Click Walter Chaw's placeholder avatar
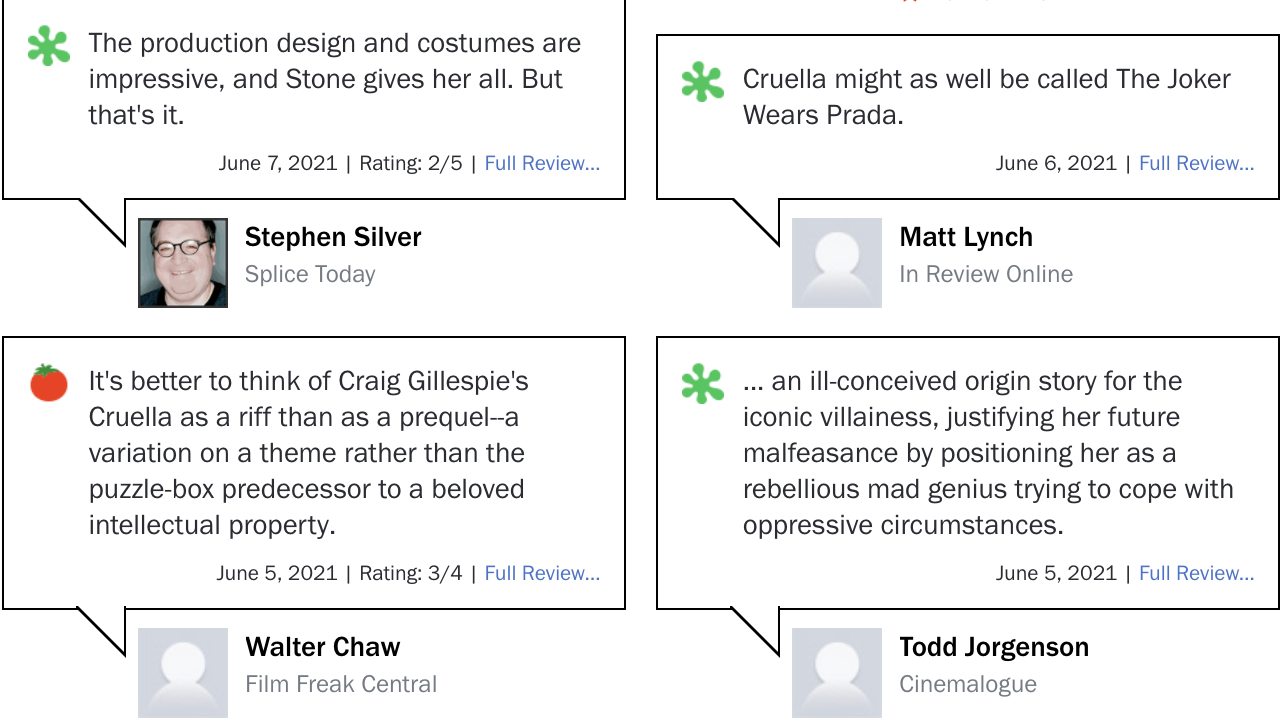This screenshot has height=722, width=1282. click(183, 673)
